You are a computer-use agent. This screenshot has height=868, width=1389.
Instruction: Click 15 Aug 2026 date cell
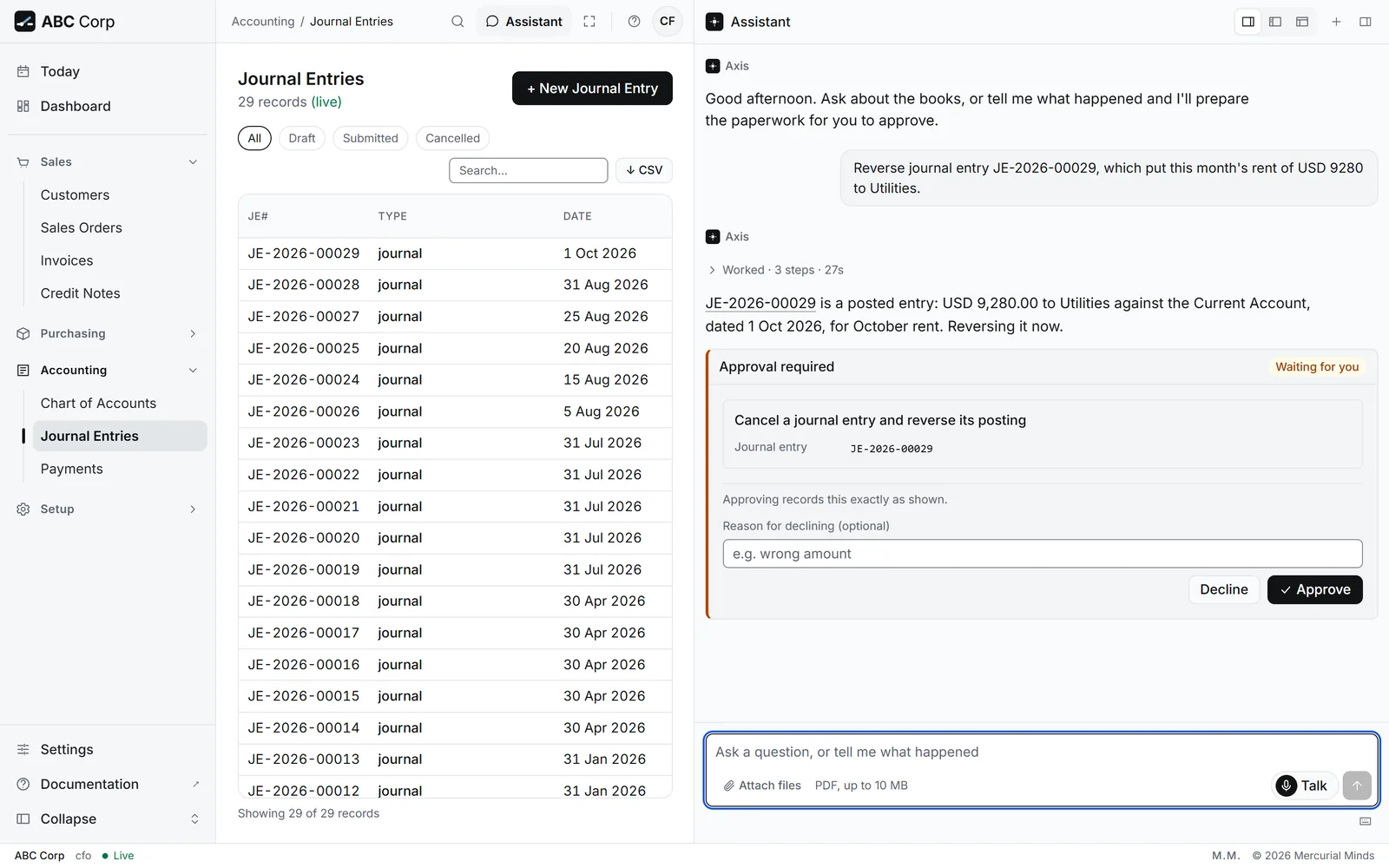tap(606, 380)
